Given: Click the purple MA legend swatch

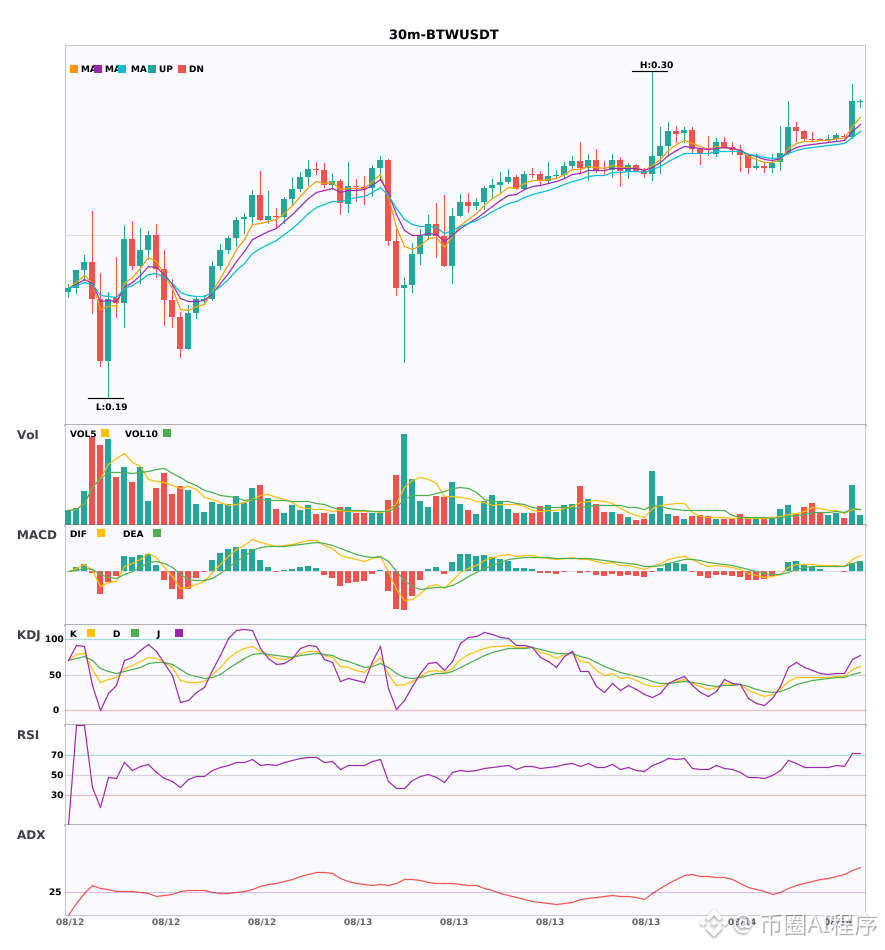Looking at the screenshot, I should [98, 69].
